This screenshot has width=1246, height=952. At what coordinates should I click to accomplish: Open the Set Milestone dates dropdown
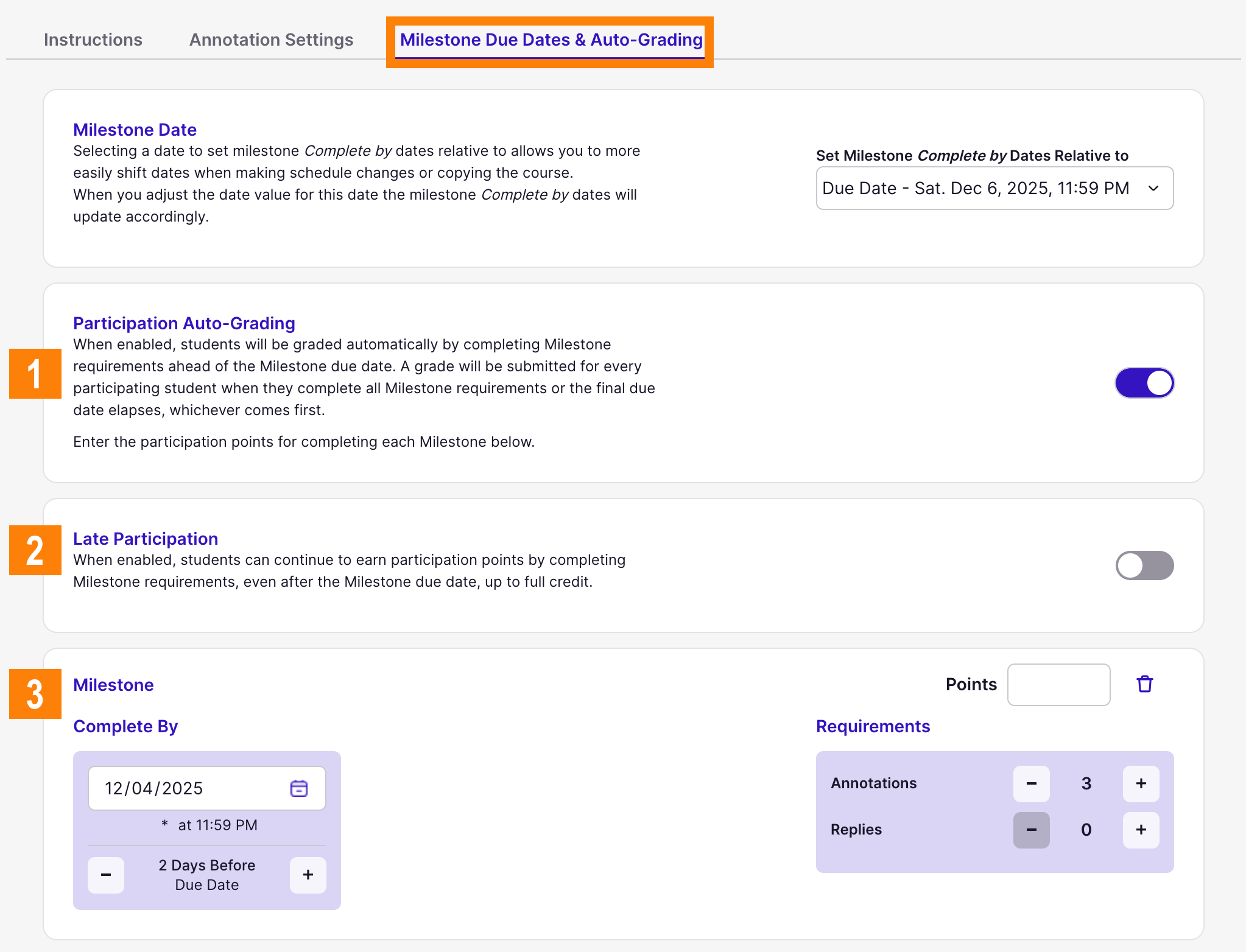pyautogui.click(x=994, y=188)
